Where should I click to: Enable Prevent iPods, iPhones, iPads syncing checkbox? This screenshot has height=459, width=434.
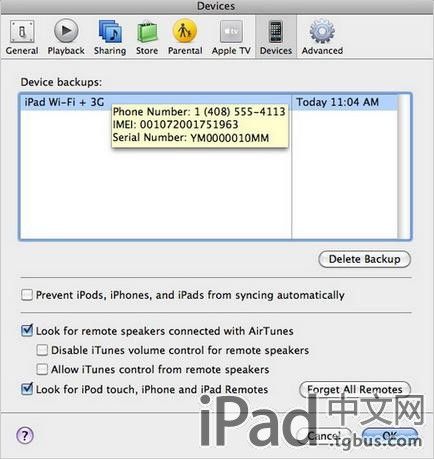(27, 295)
